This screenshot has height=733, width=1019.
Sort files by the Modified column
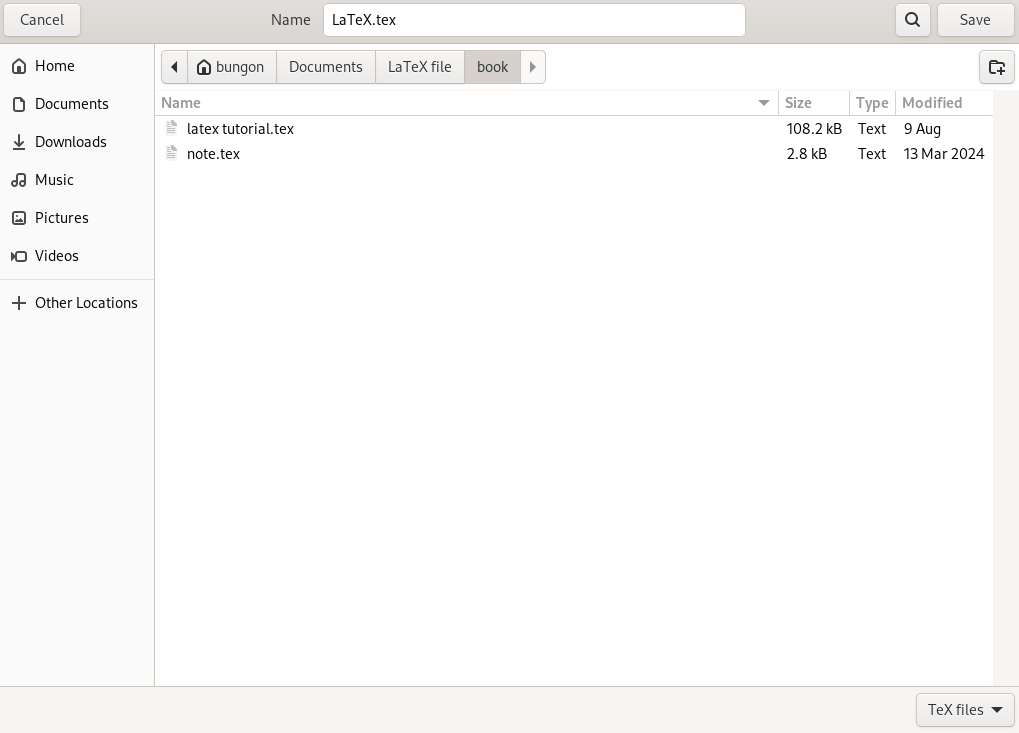coord(932,103)
